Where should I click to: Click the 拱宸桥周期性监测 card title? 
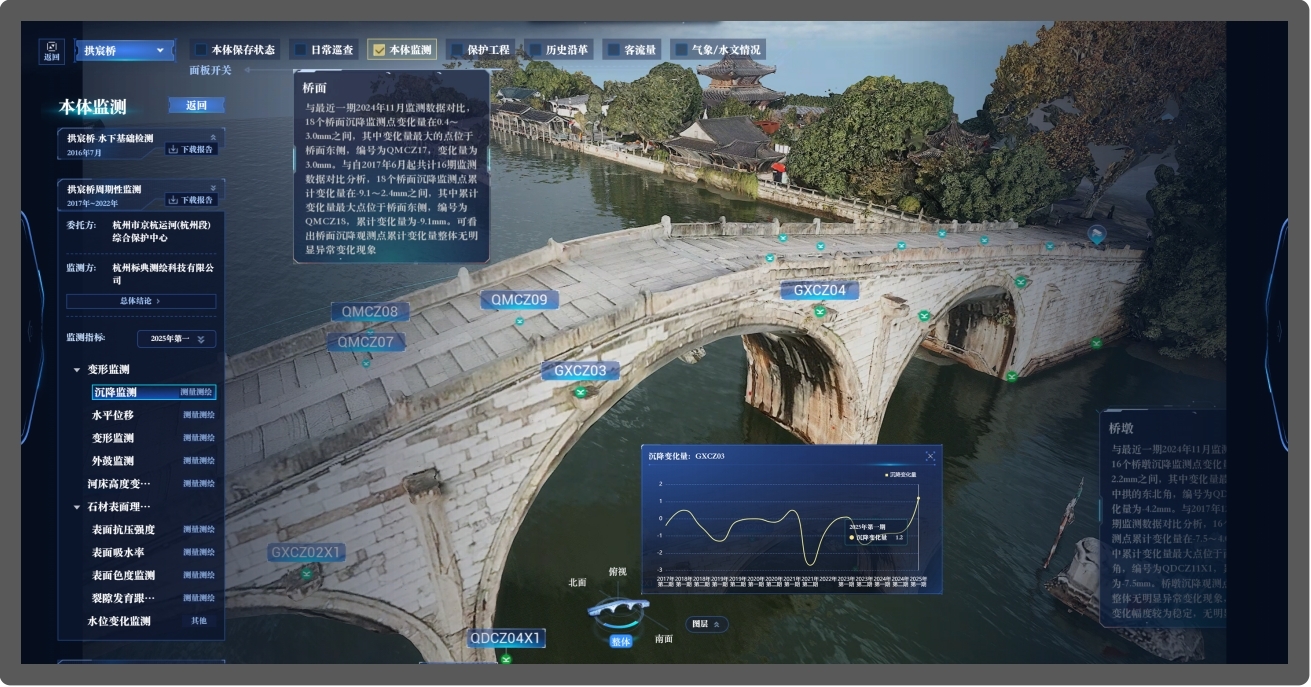point(104,189)
